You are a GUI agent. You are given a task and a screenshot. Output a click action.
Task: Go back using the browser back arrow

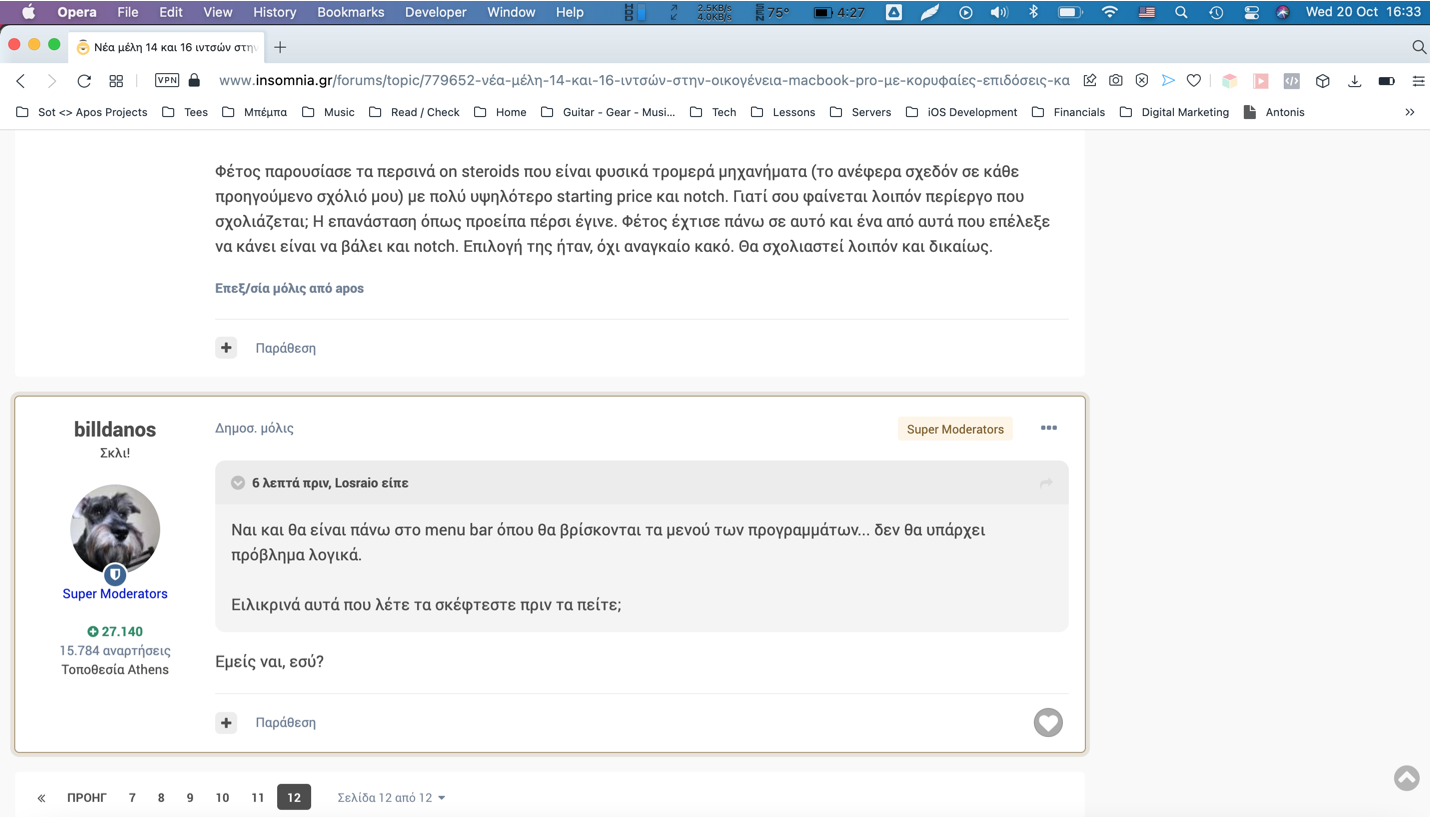coord(21,81)
